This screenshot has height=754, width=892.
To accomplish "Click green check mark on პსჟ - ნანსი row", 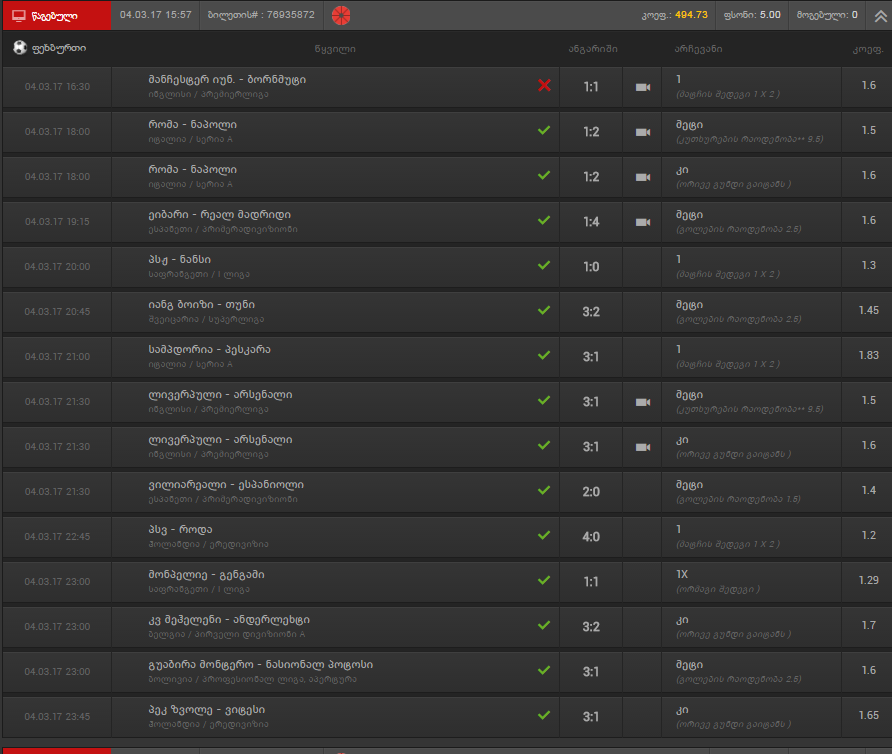I will 544,265.
